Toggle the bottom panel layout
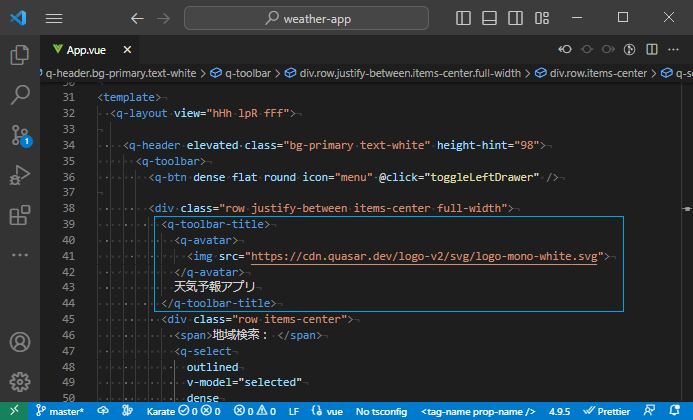The height and width of the screenshot is (420, 693). pyautogui.click(x=489, y=18)
